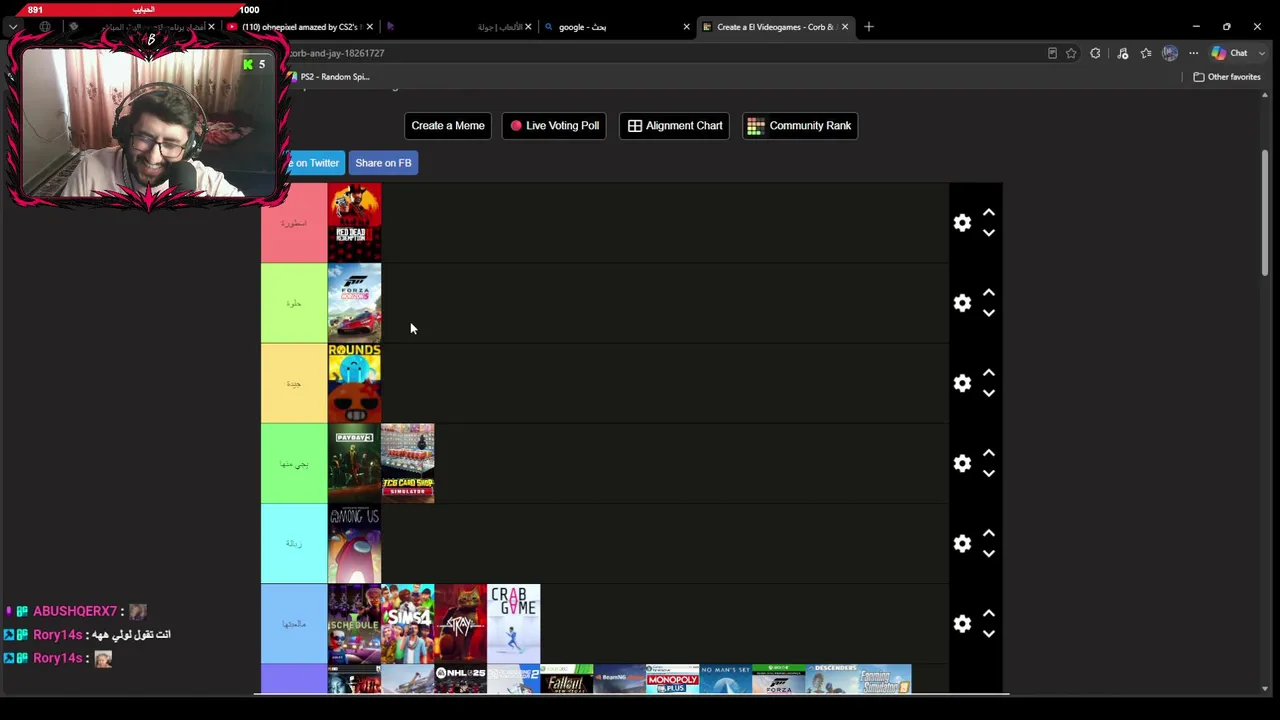Open the Community Rank button

pos(800,126)
